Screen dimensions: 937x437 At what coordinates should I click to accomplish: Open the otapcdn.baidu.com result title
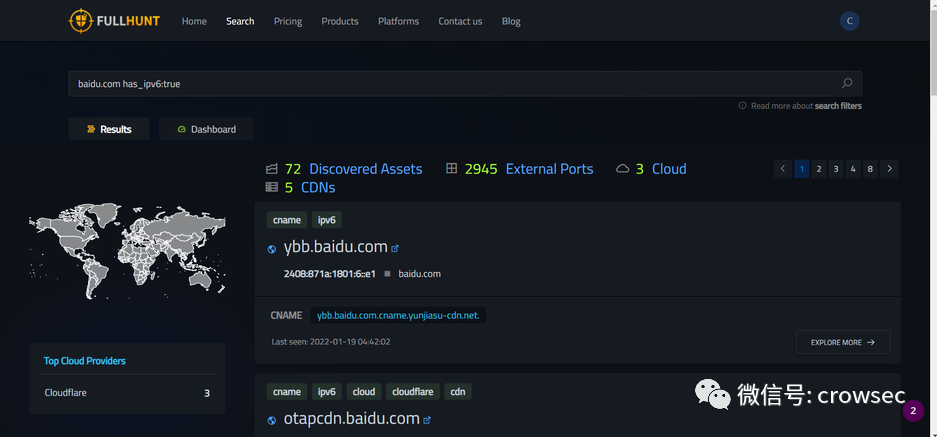coord(352,418)
